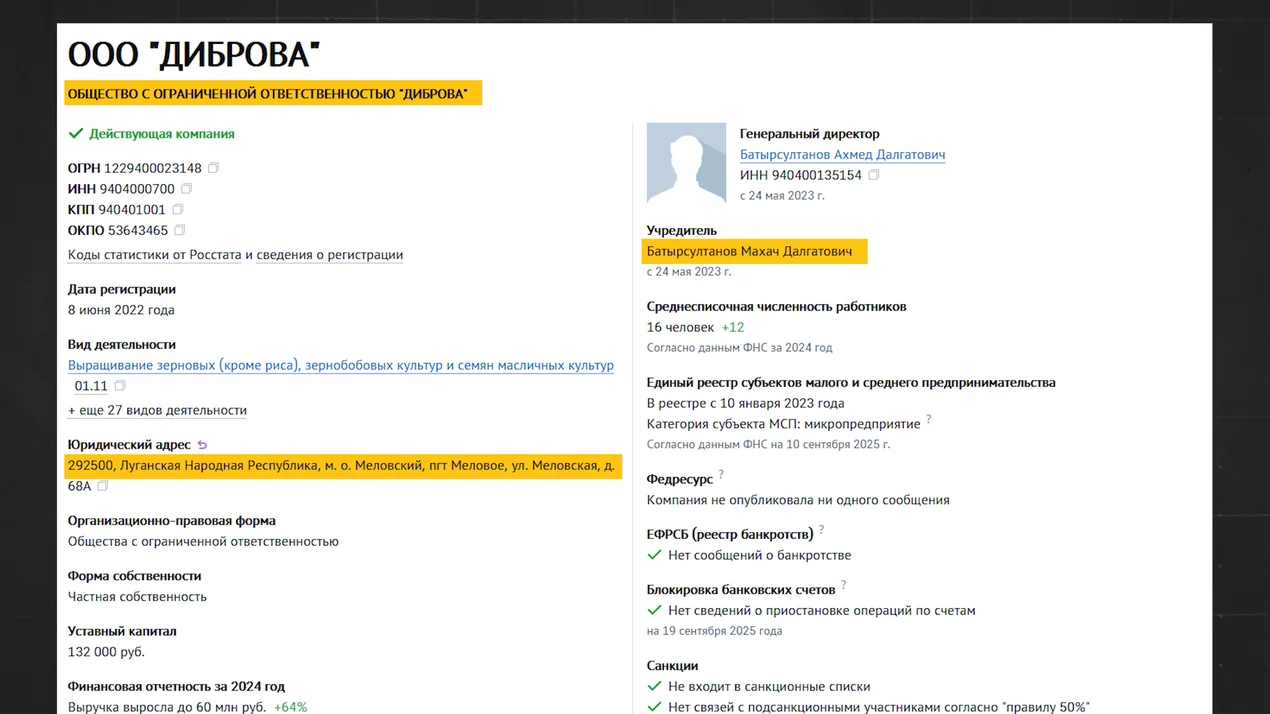Click the Организационно-правовая форма heading
This screenshot has height=714, width=1270.
tap(172, 521)
